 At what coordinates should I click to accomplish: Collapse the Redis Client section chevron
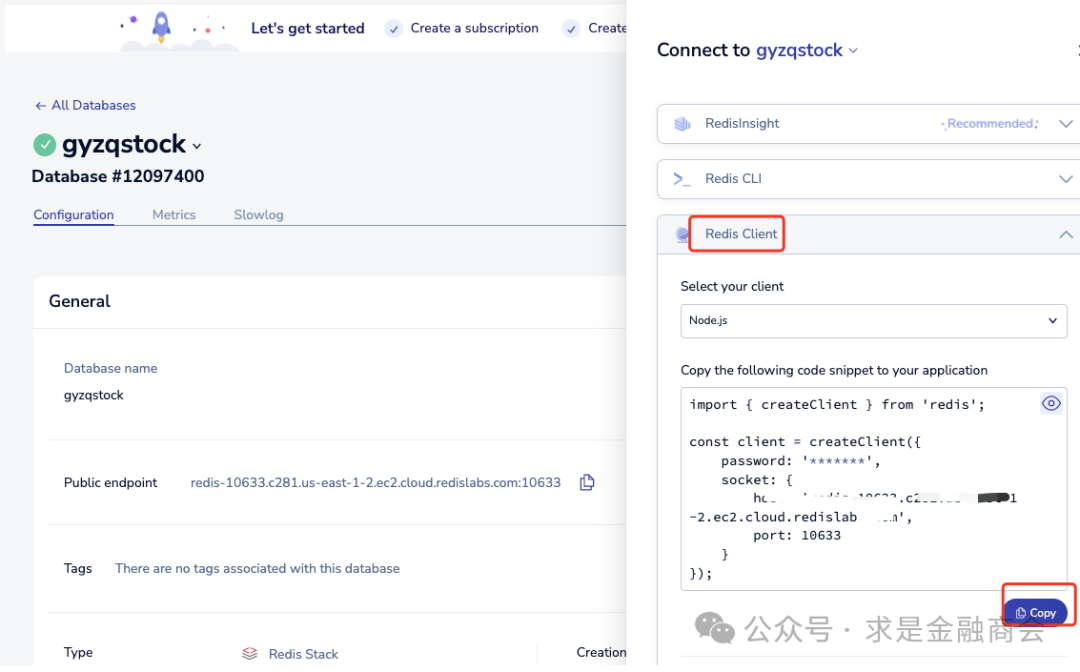(x=1066, y=235)
